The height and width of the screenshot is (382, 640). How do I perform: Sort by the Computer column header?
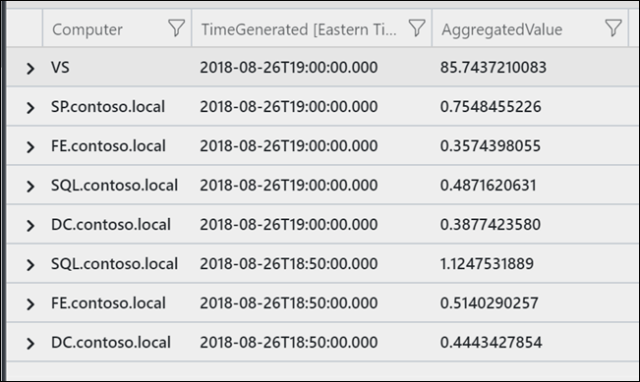(87, 29)
